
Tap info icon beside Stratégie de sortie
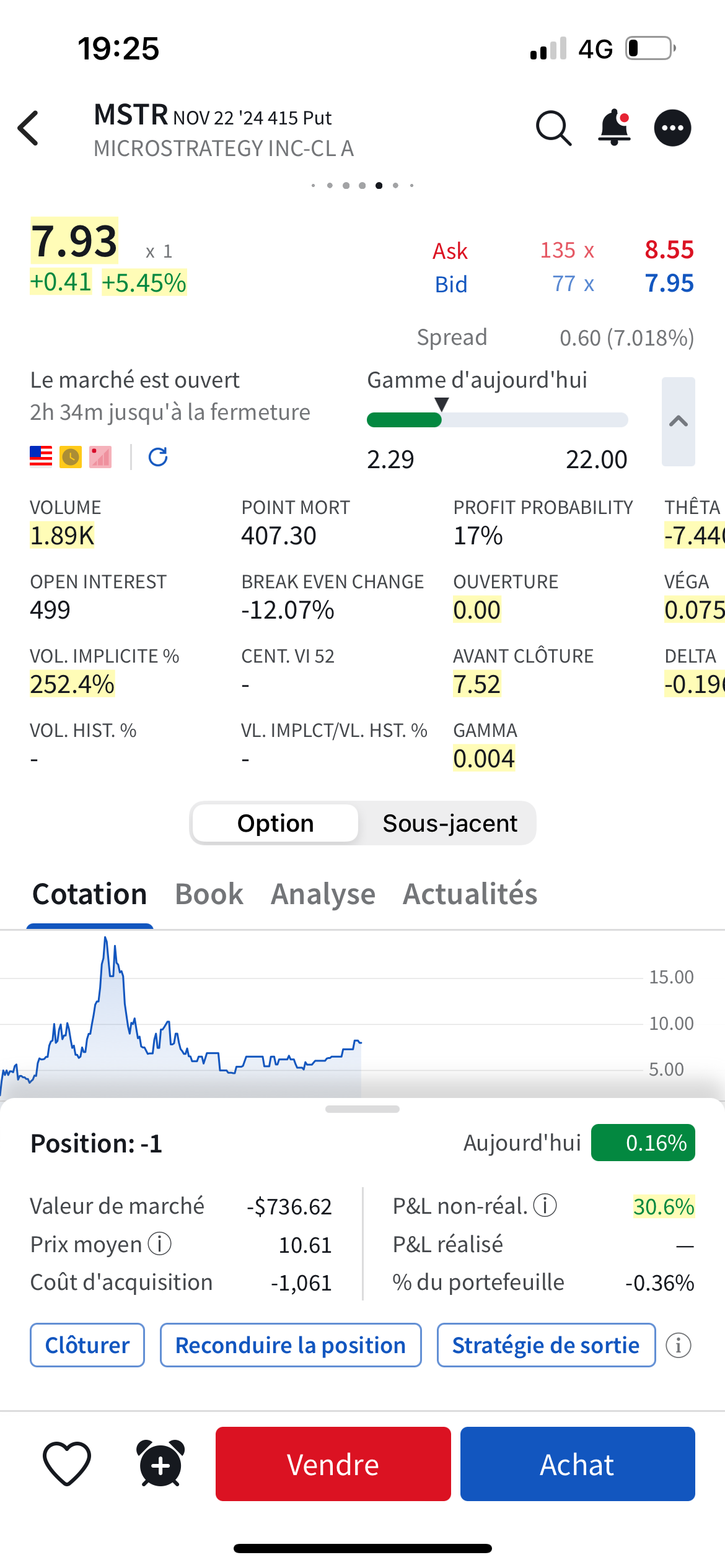(678, 1345)
